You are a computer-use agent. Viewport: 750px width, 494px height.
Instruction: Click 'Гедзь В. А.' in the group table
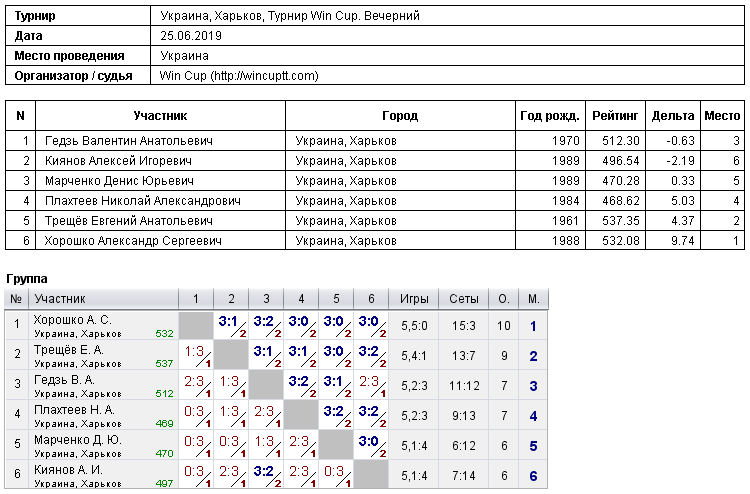pos(64,380)
